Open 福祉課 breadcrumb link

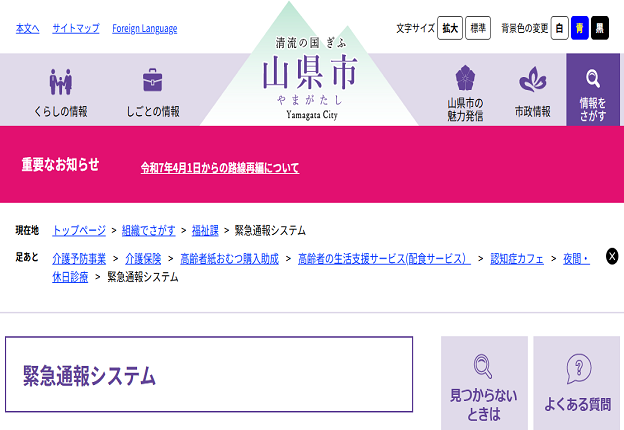tap(204, 230)
